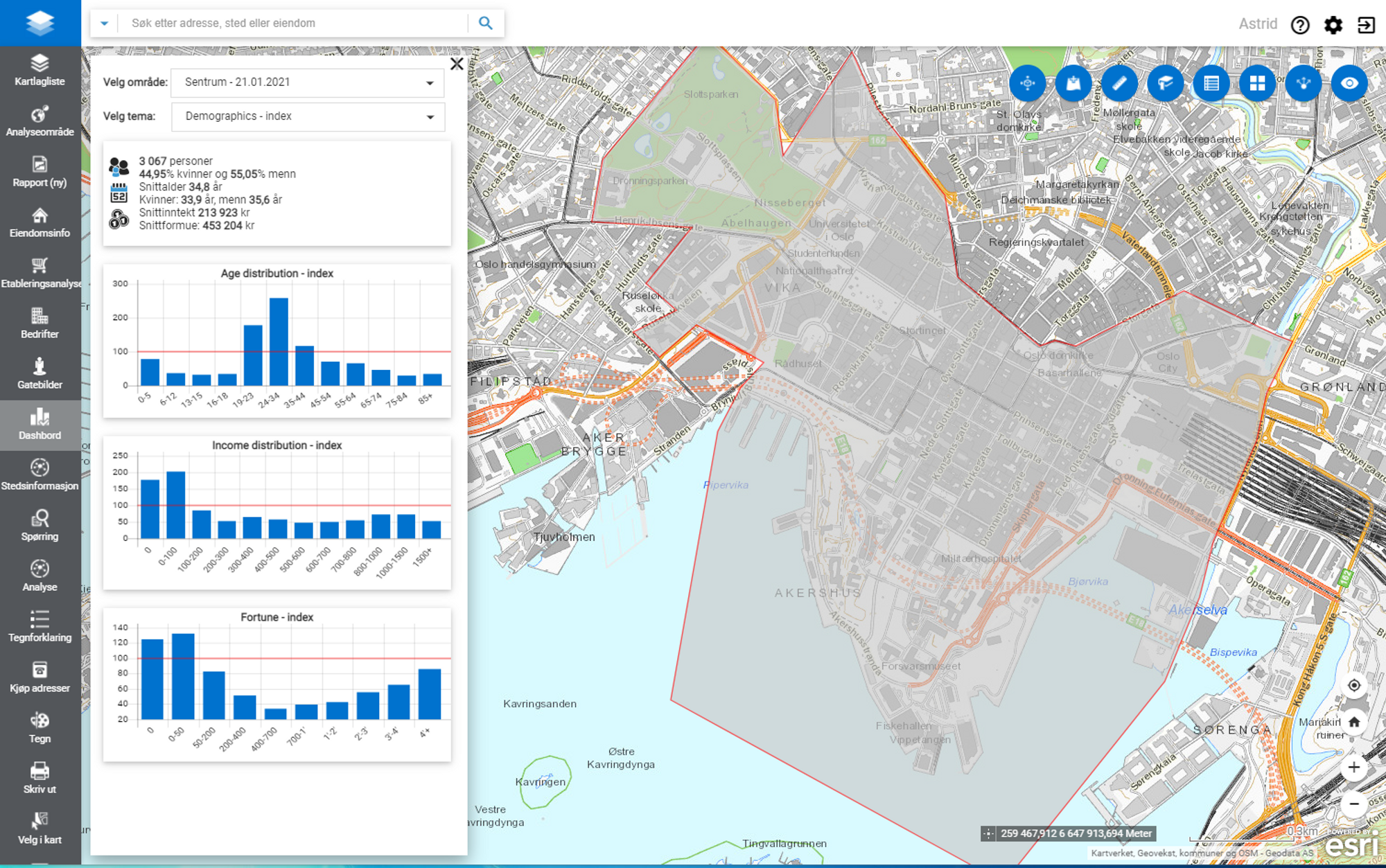Open dropdown arrow left of search box
This screenshot has width=1386, height=868.
pyautogui.click(x=104, y=24)
